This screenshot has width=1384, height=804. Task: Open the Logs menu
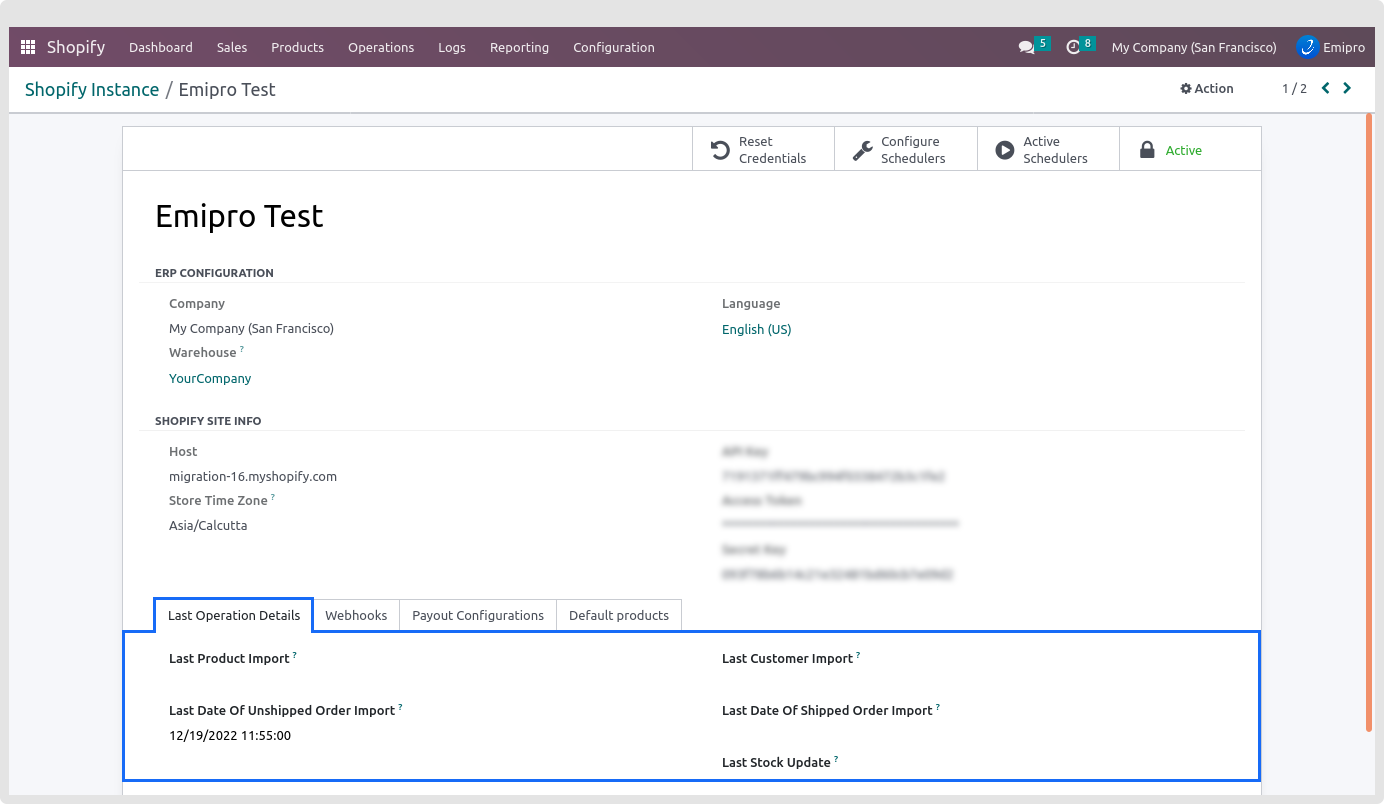pos(452,47)
